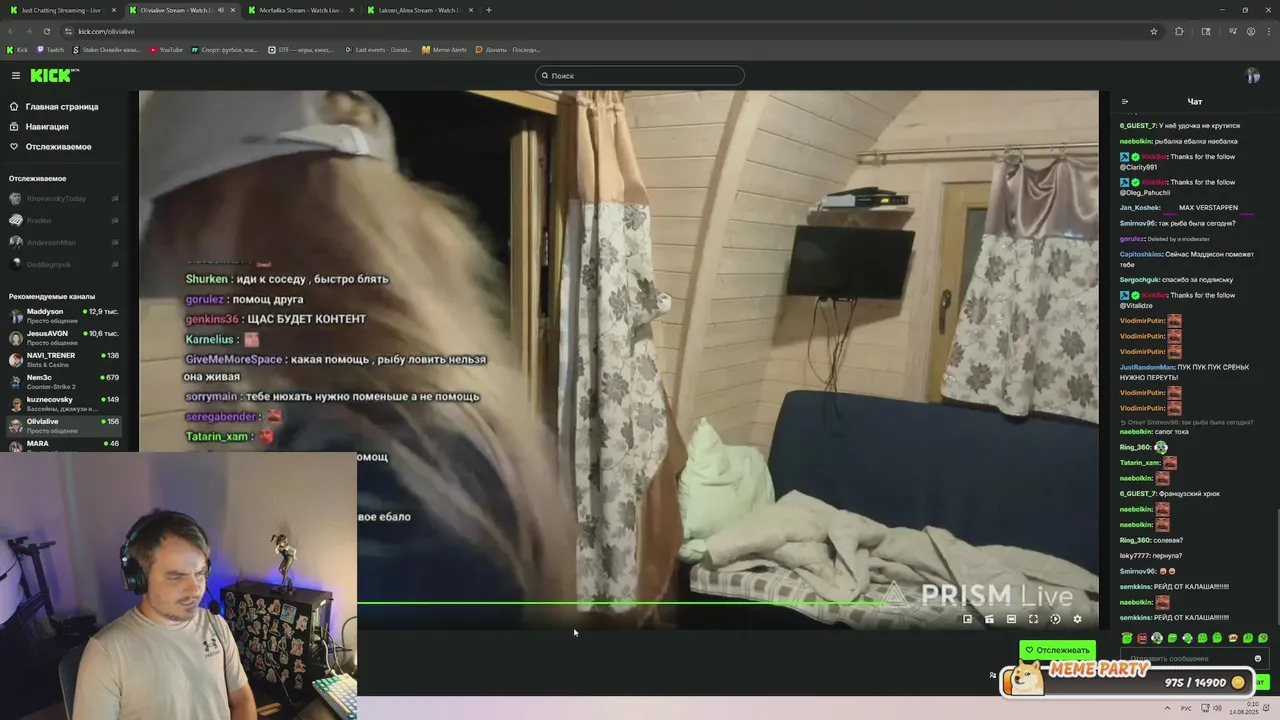The height and width of the screenshot is (720, 1280).
Task: Pick the last green emote in quick bar
Action: click(1263, 638)
